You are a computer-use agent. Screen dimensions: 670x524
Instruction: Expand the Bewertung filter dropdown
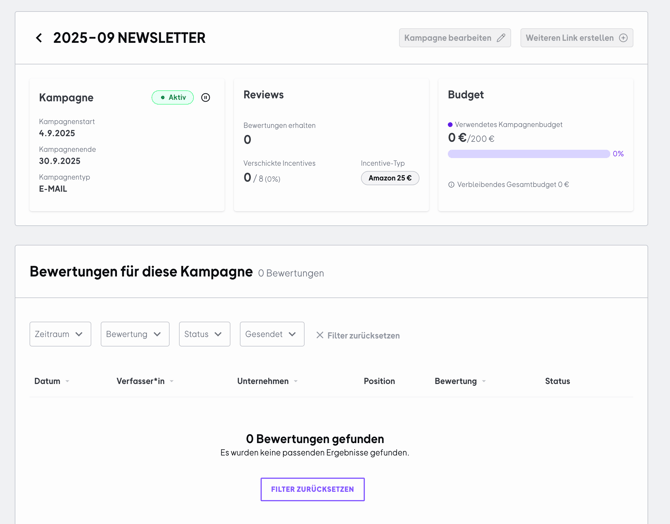(x=135, y=334)
